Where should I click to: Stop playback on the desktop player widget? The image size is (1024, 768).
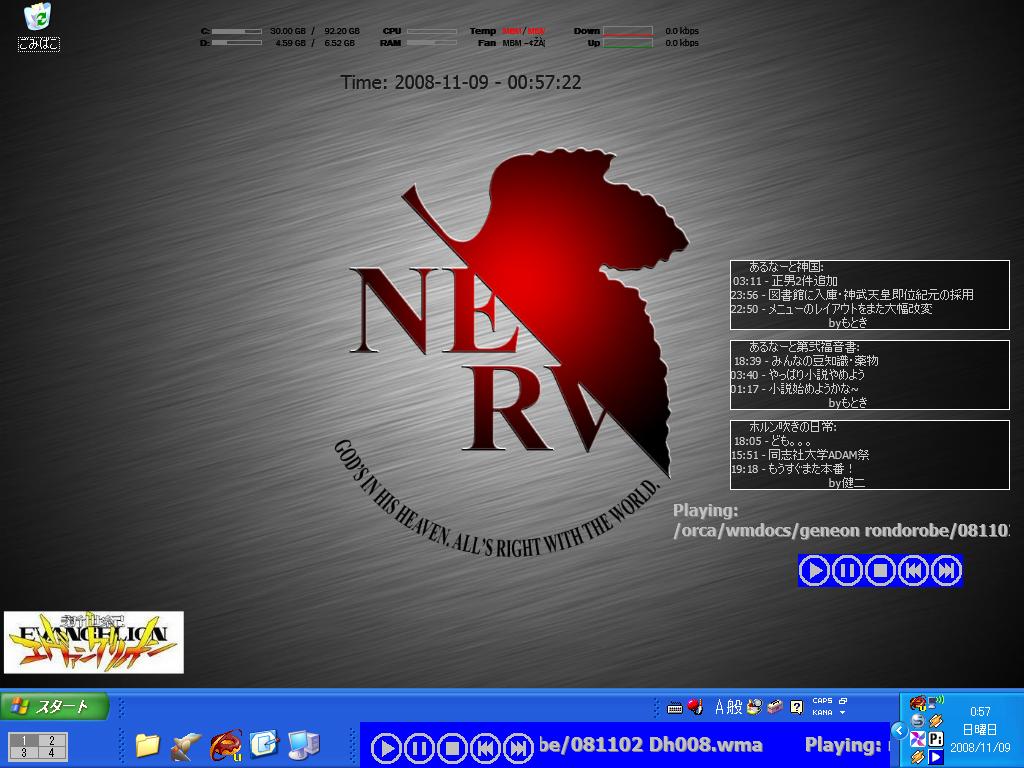click(880, 570)
